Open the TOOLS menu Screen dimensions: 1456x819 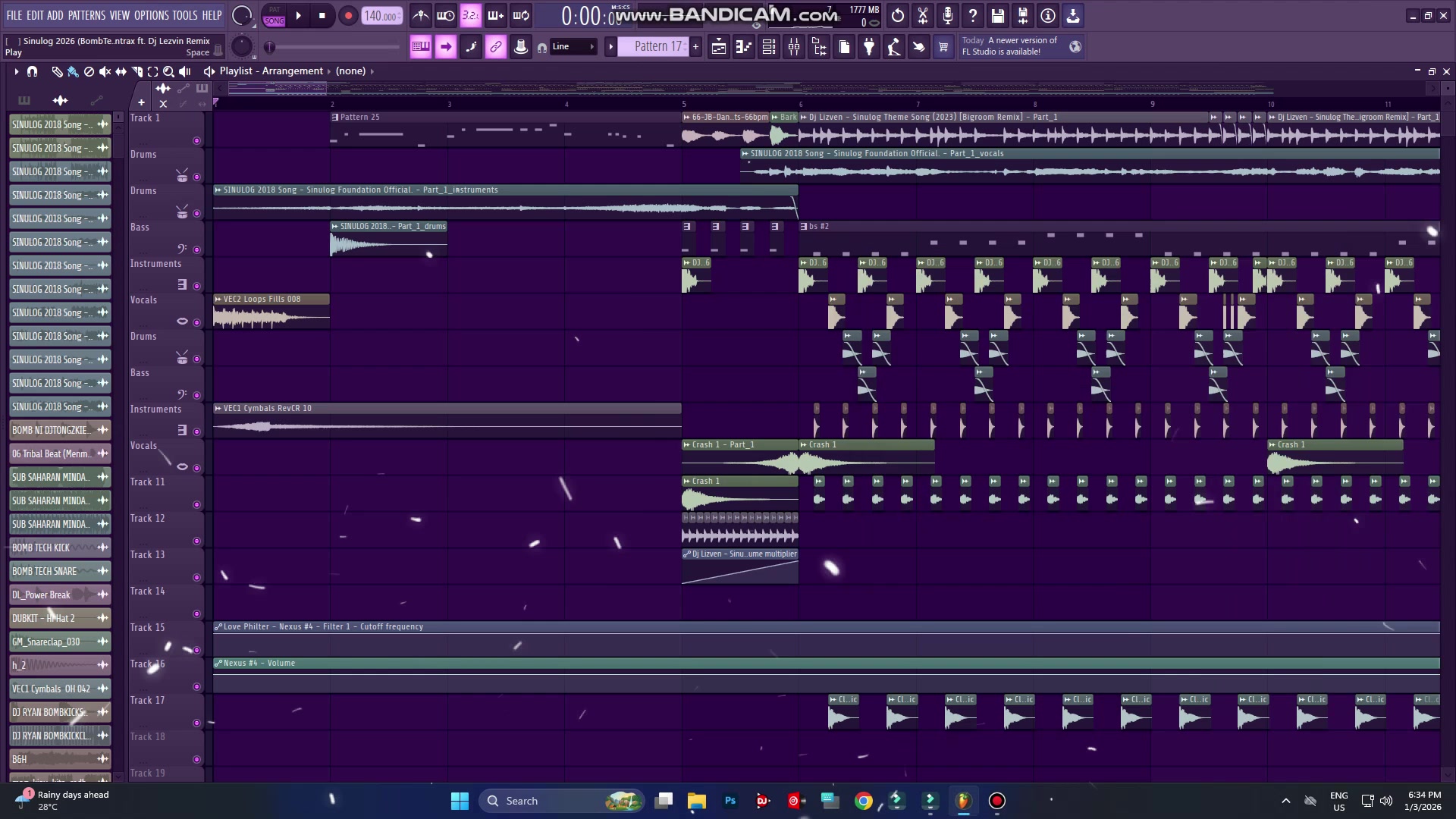[x=185, y=15]
